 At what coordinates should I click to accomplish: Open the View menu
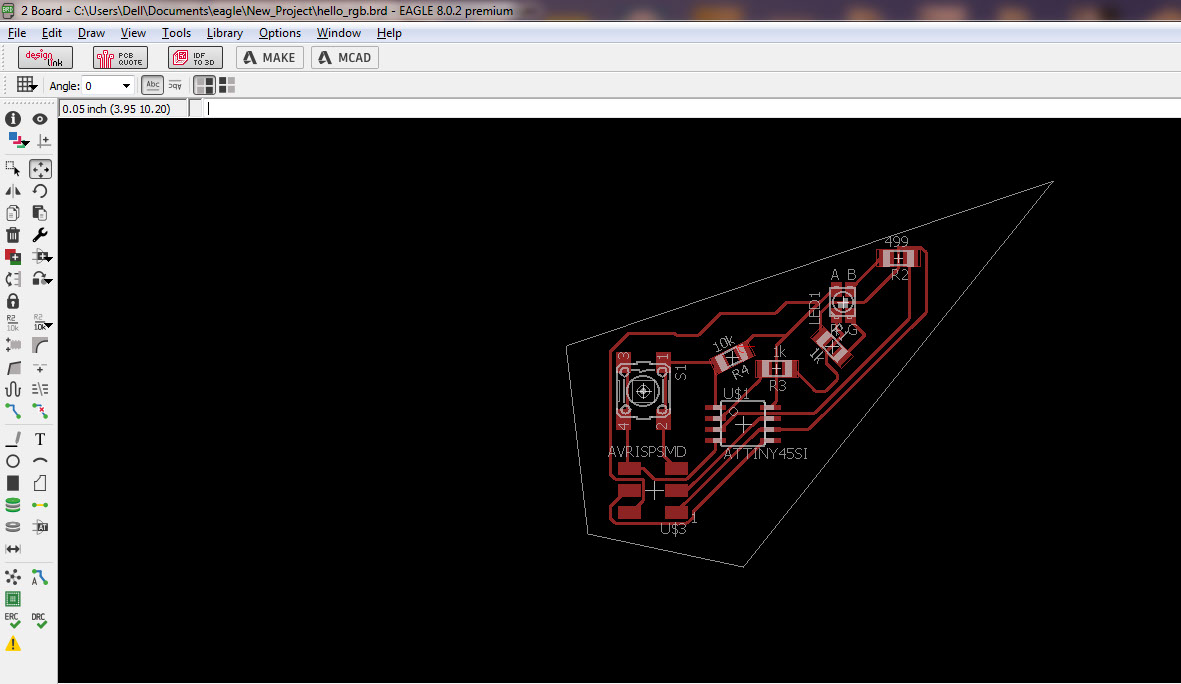[x=133, y=33]
